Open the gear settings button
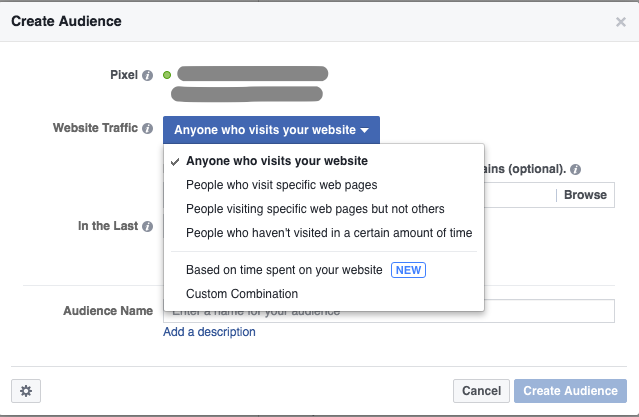This screenshot has height=417, width=639. (x=26, y=391)
